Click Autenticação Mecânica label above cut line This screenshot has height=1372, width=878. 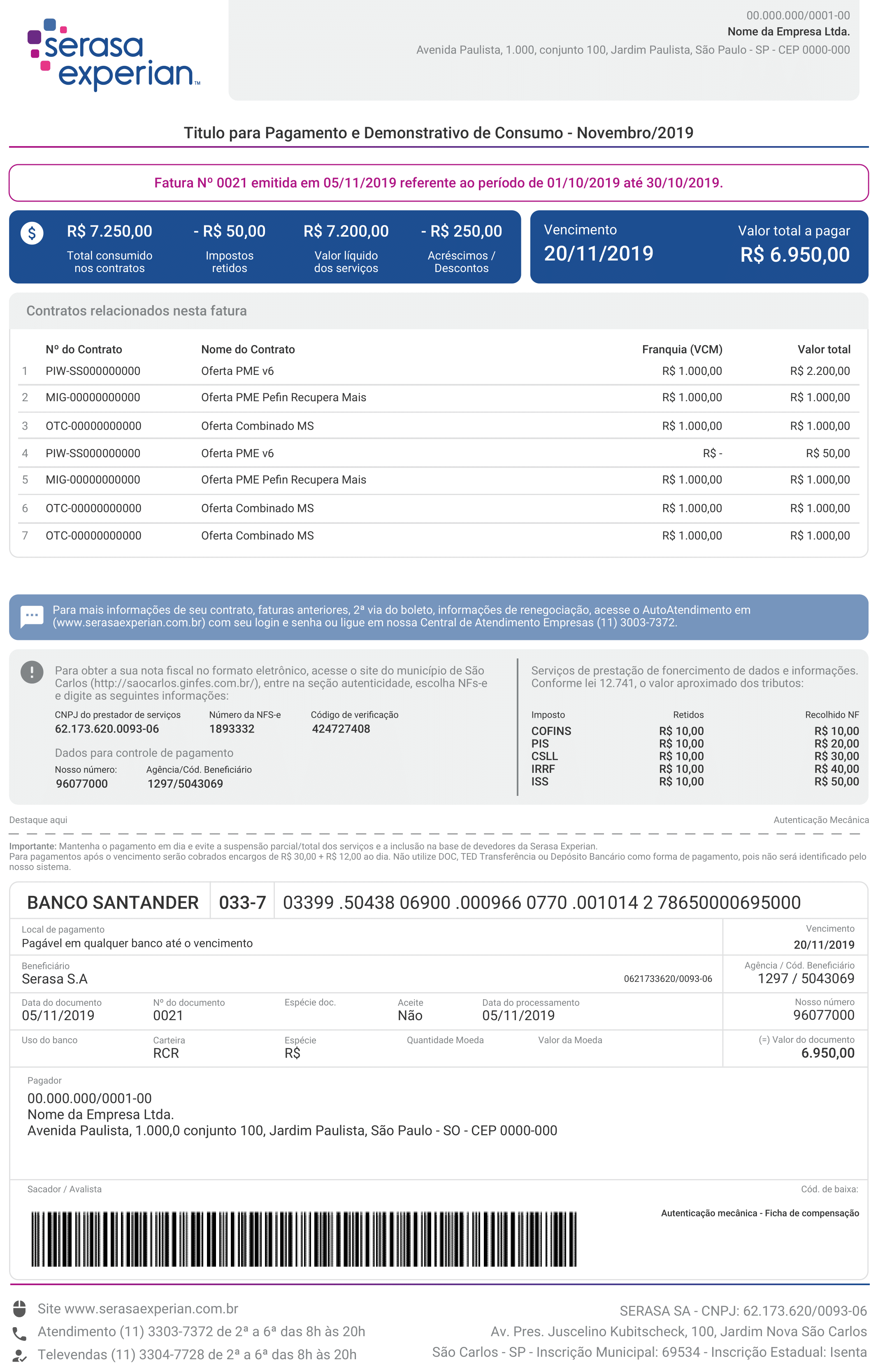(x=821, y=820)
